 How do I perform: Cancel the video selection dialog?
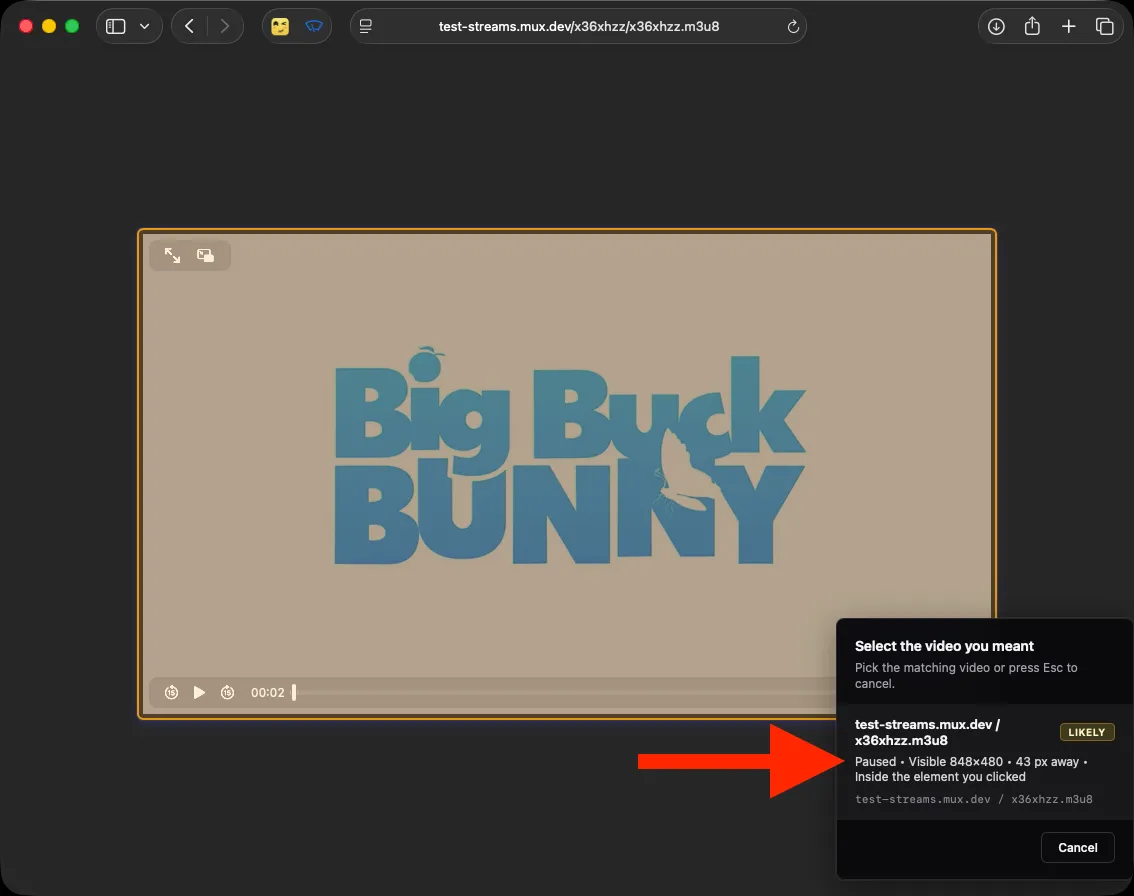(x=1077, y=847)
